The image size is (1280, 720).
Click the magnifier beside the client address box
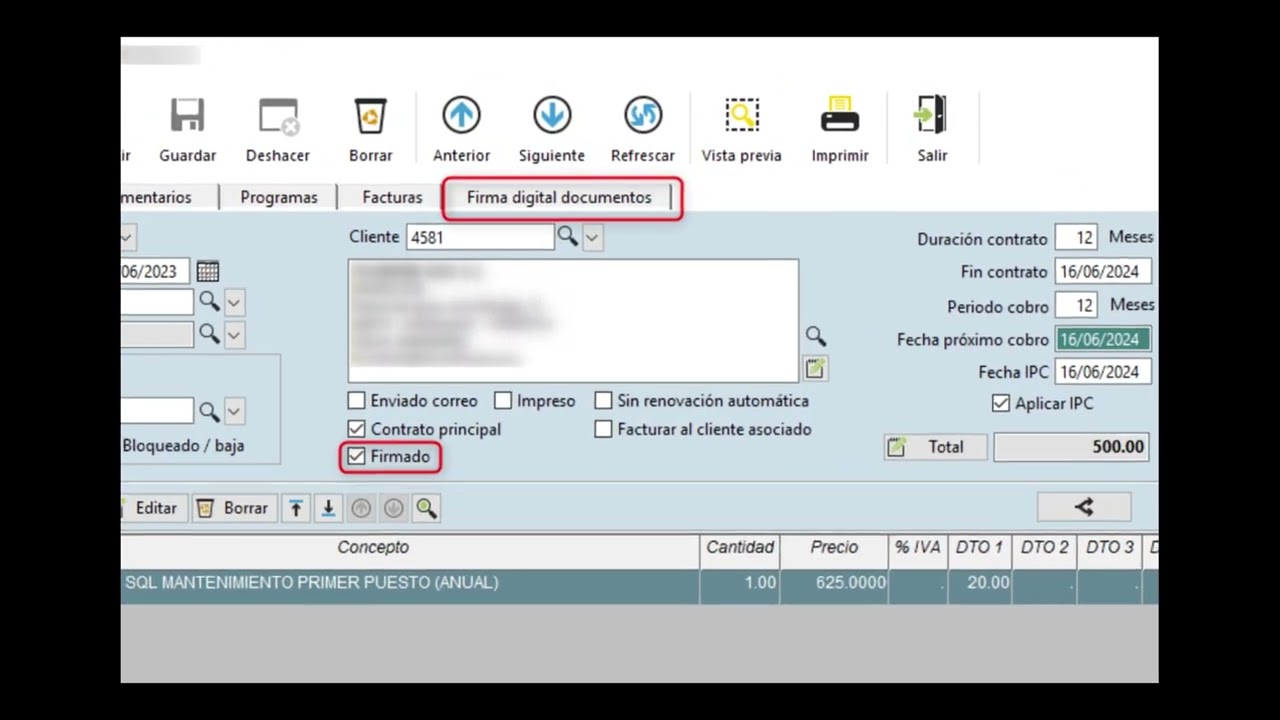(x=815, y=336)
